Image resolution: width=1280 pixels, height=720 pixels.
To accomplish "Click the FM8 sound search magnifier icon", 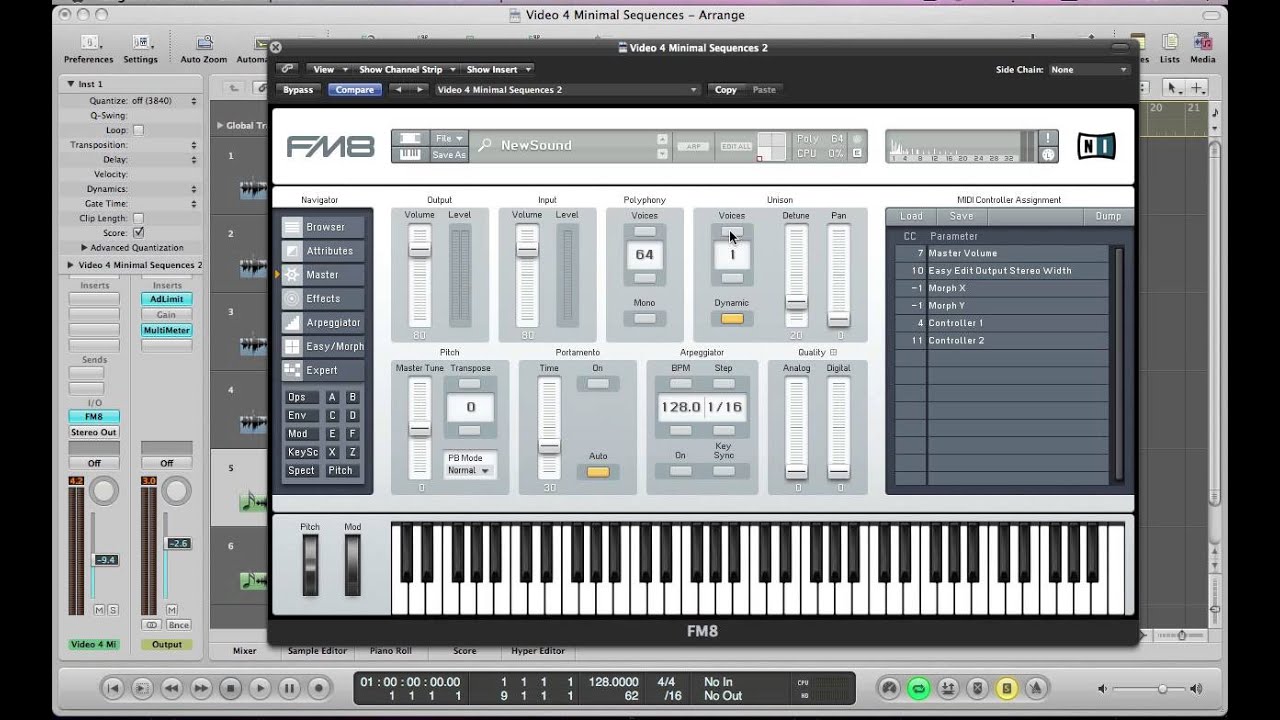I will pyautogui.click(x=485, y=146).
